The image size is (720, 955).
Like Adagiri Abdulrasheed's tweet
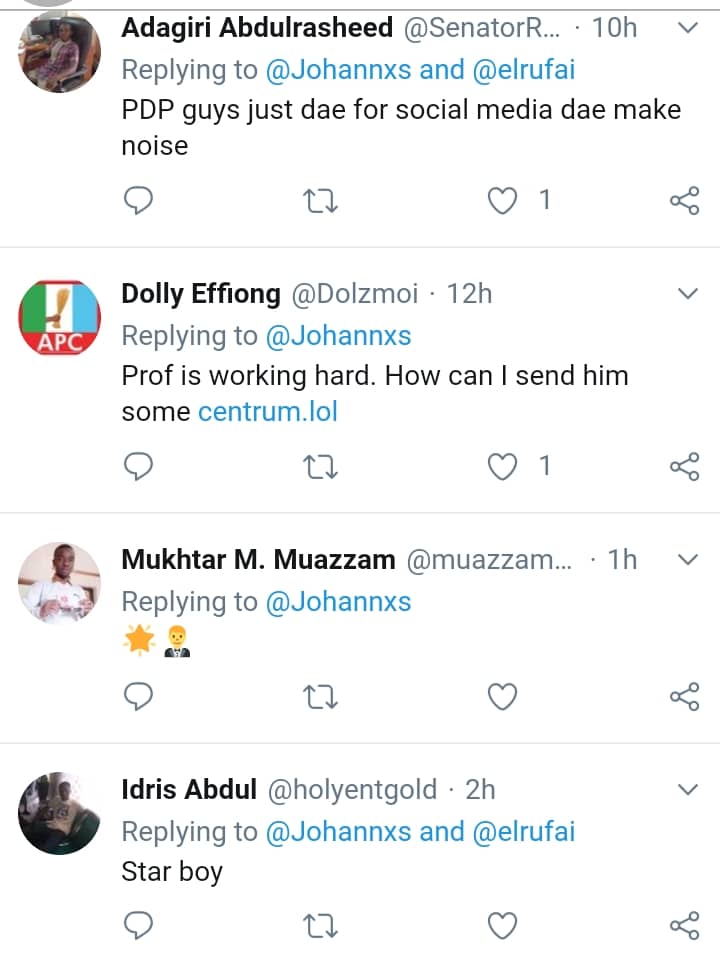[502, 201]
